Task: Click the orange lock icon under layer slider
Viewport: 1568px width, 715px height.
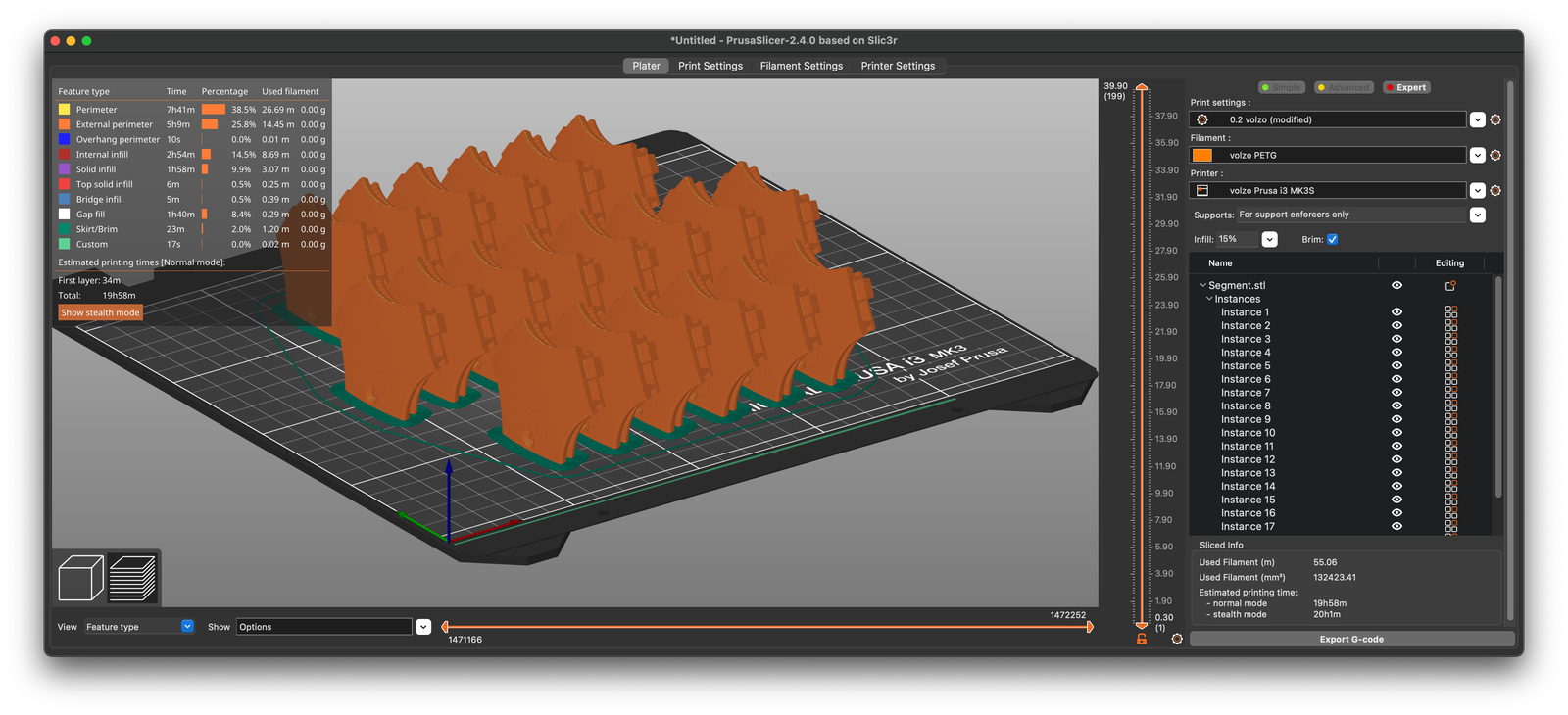Action: [x=1142, y=639]
